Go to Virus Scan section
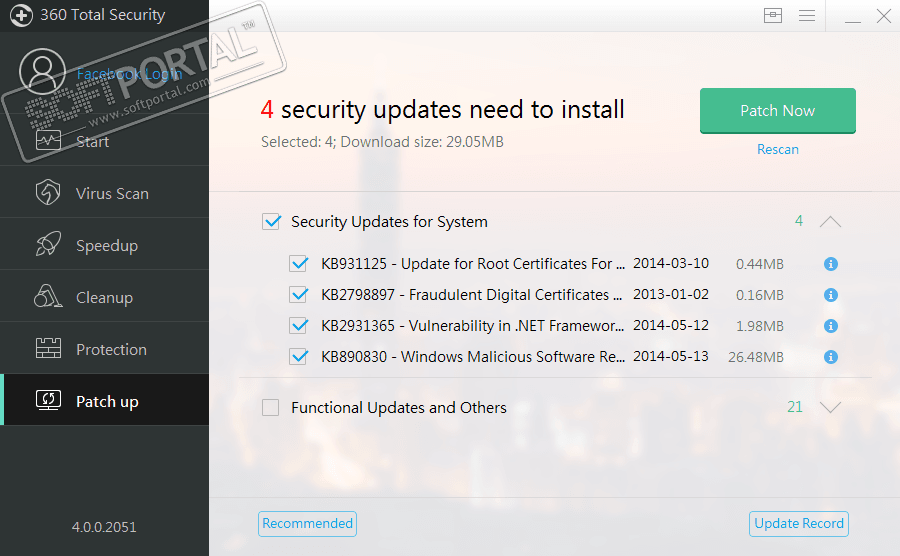This screenshot has height=556, width=900. (x=104, y=192)
